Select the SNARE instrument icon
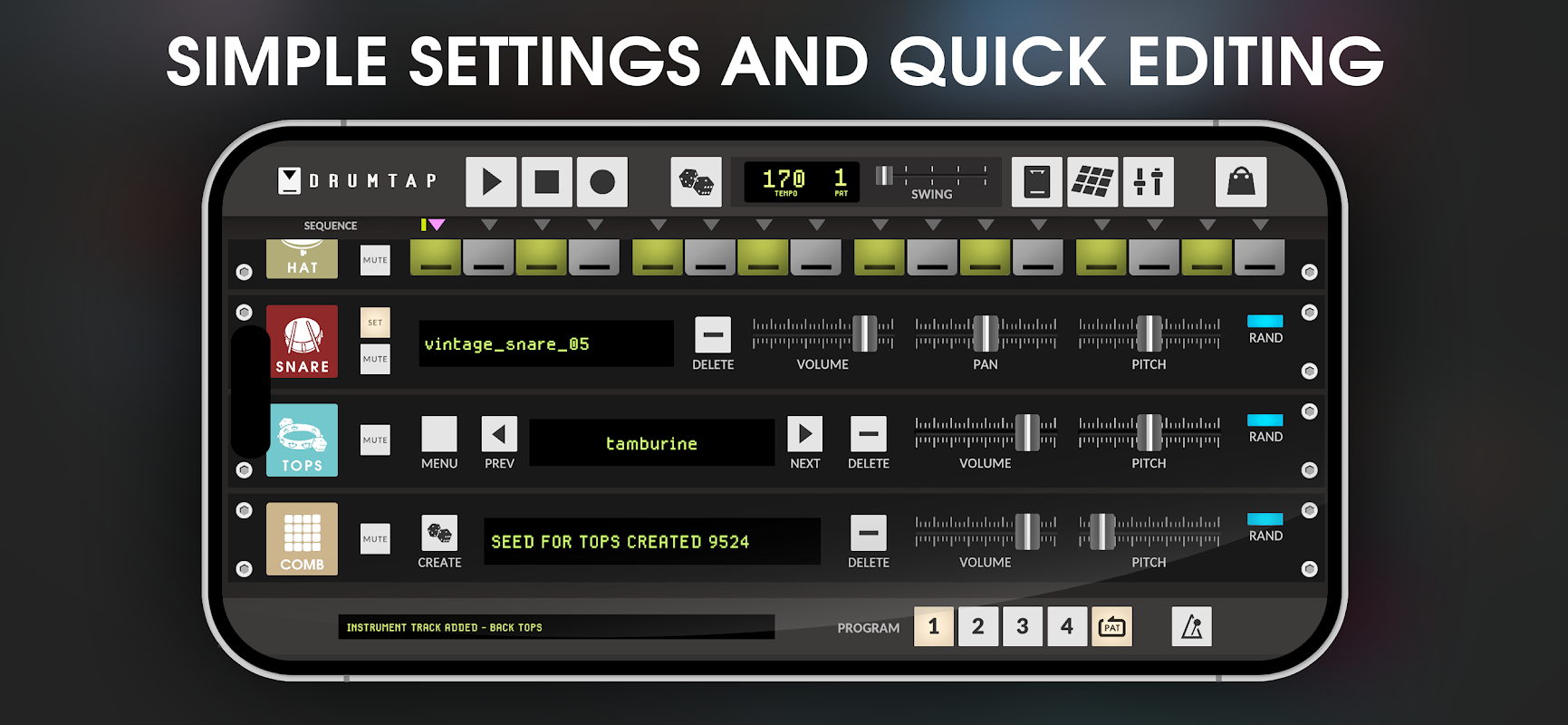Screen dimensions: 1568x725 (x=302, y=341)
